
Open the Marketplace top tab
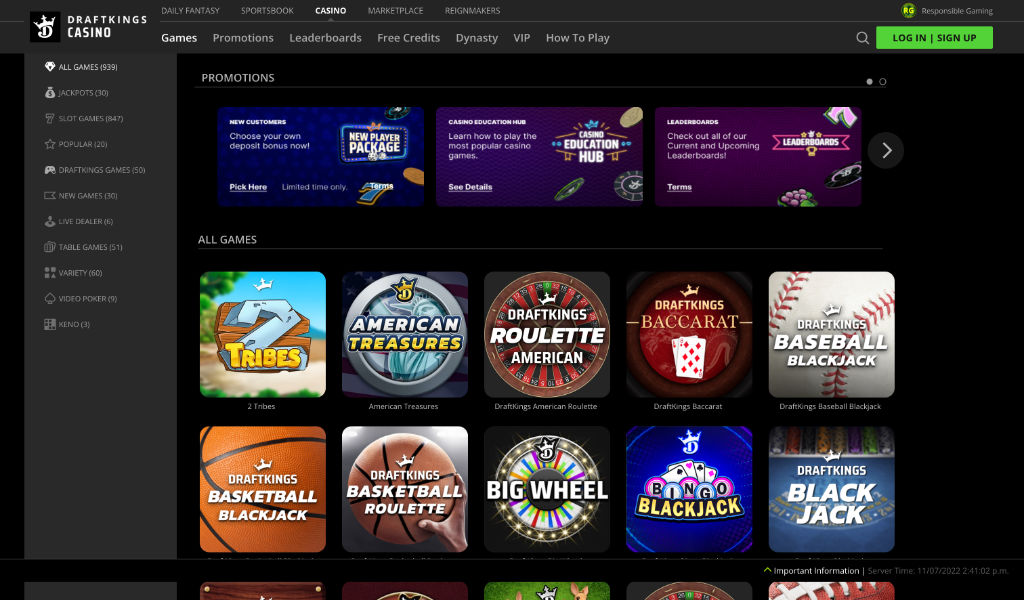tap(395, 10)
